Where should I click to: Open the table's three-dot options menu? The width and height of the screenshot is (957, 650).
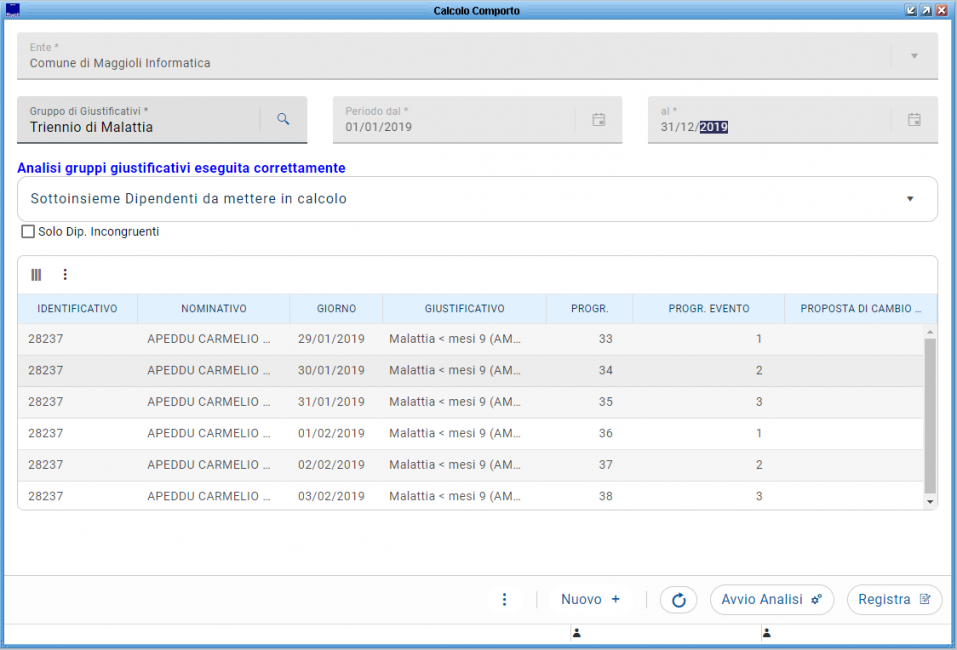(65, 275)
